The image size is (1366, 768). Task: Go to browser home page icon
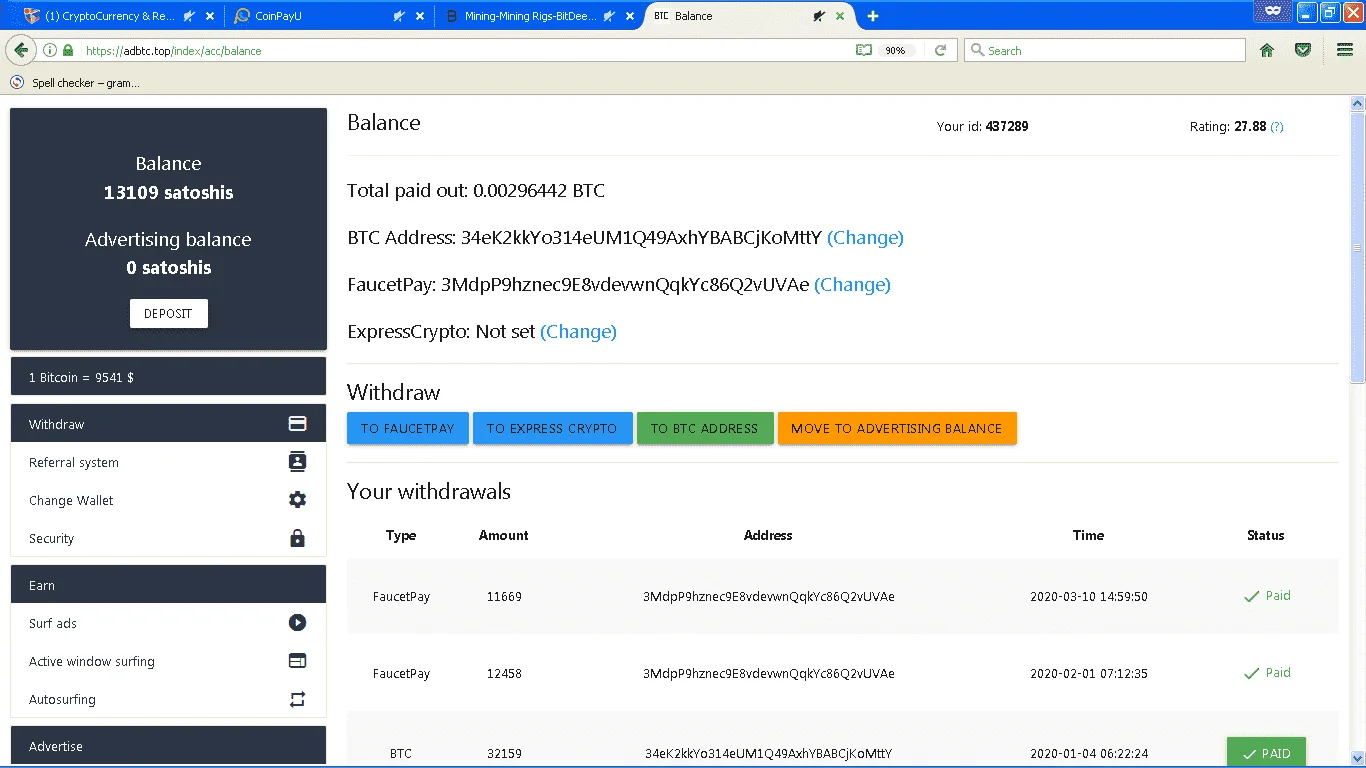(x=1267, y=50)
